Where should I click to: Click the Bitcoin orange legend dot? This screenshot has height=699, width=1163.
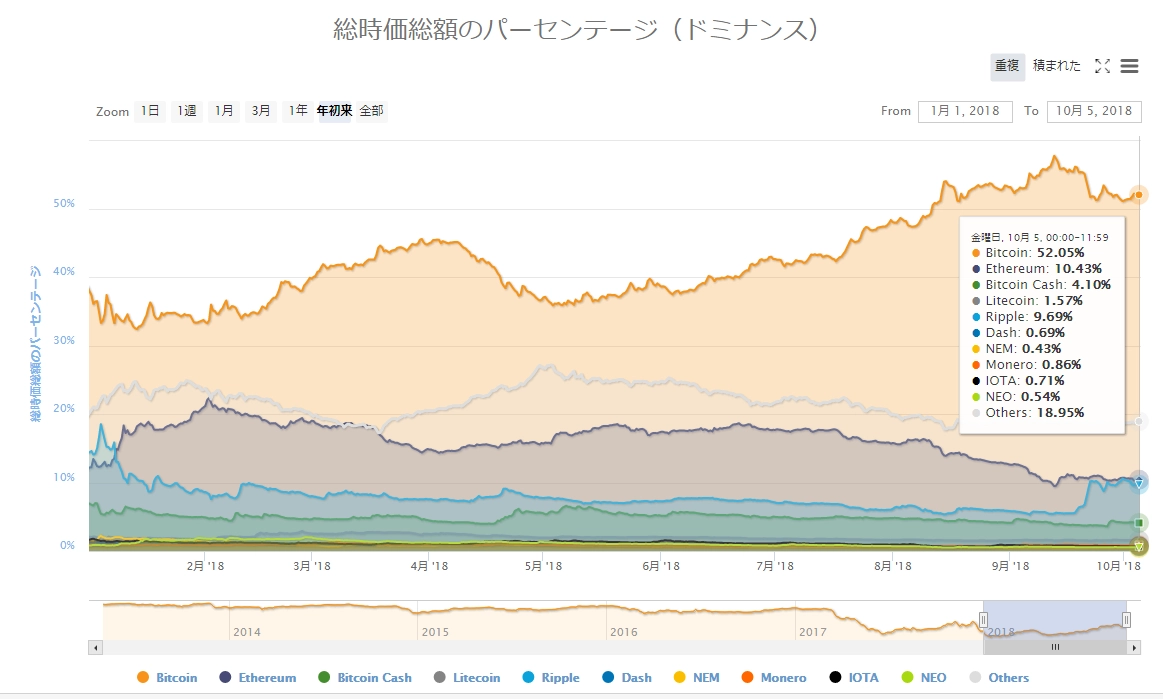tap(142, 678)
